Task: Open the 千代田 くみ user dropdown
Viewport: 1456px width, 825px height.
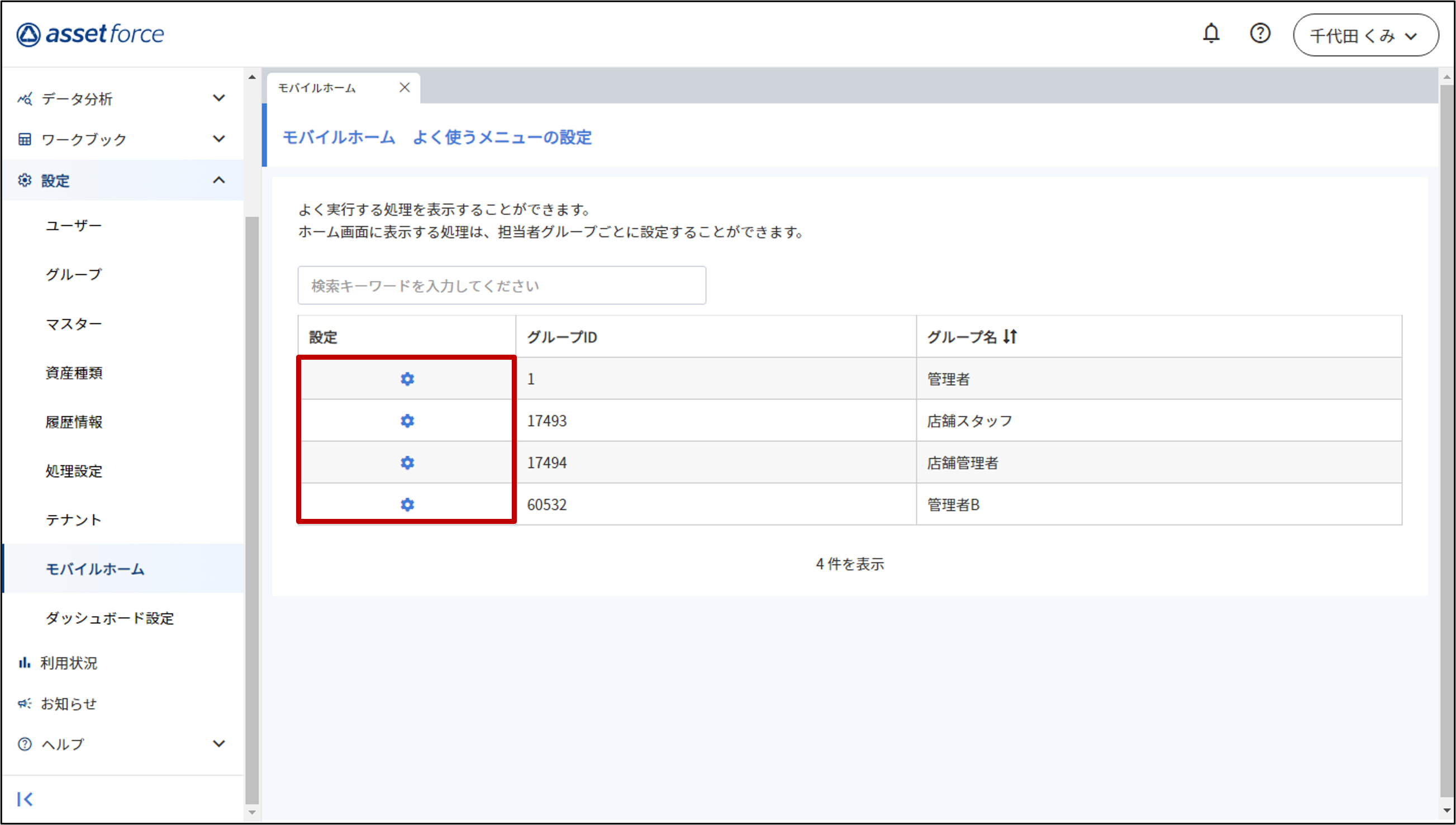Action: click(x=1365, y=36)
